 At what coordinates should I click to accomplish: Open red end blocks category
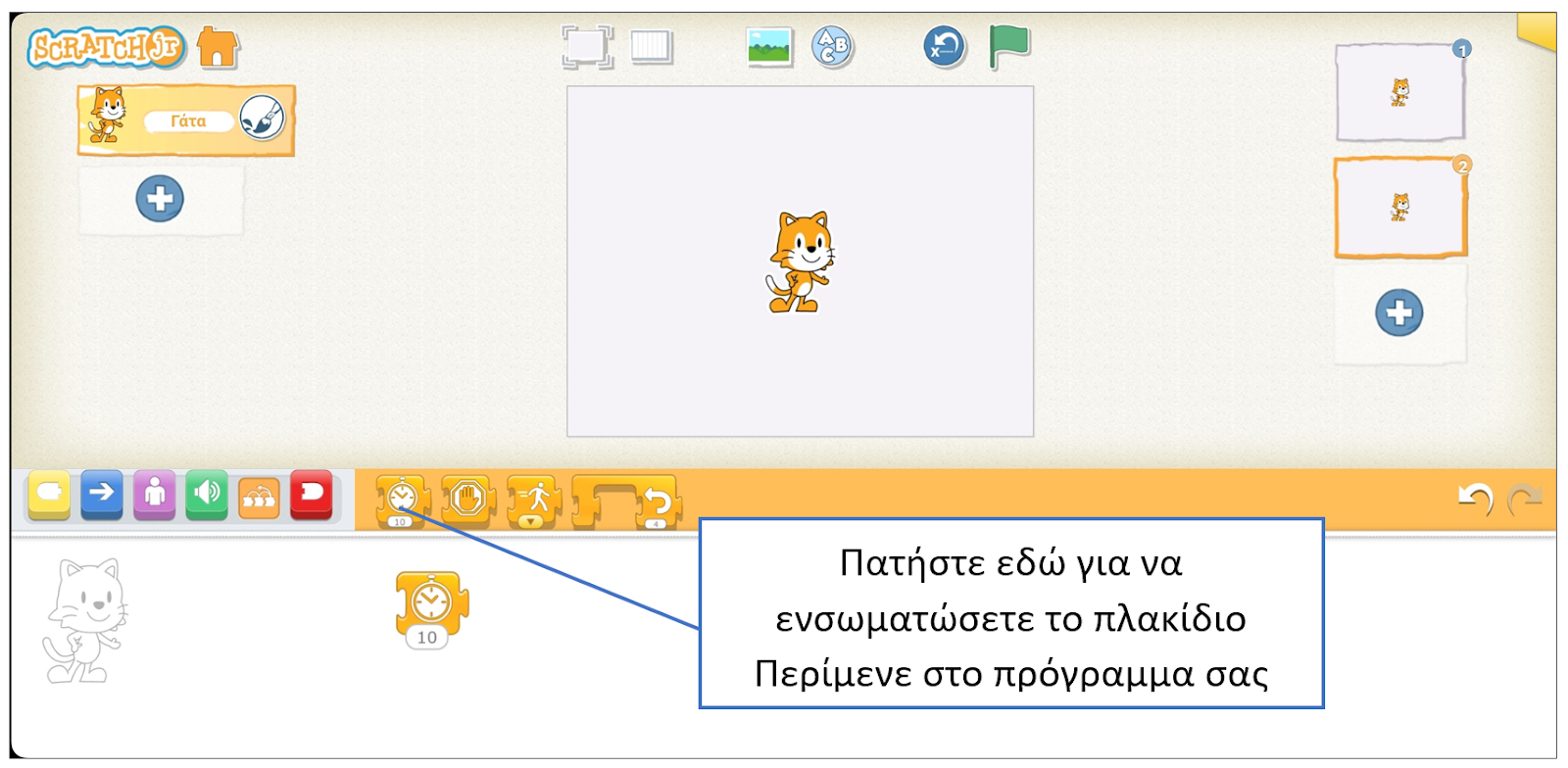point(312,495)
